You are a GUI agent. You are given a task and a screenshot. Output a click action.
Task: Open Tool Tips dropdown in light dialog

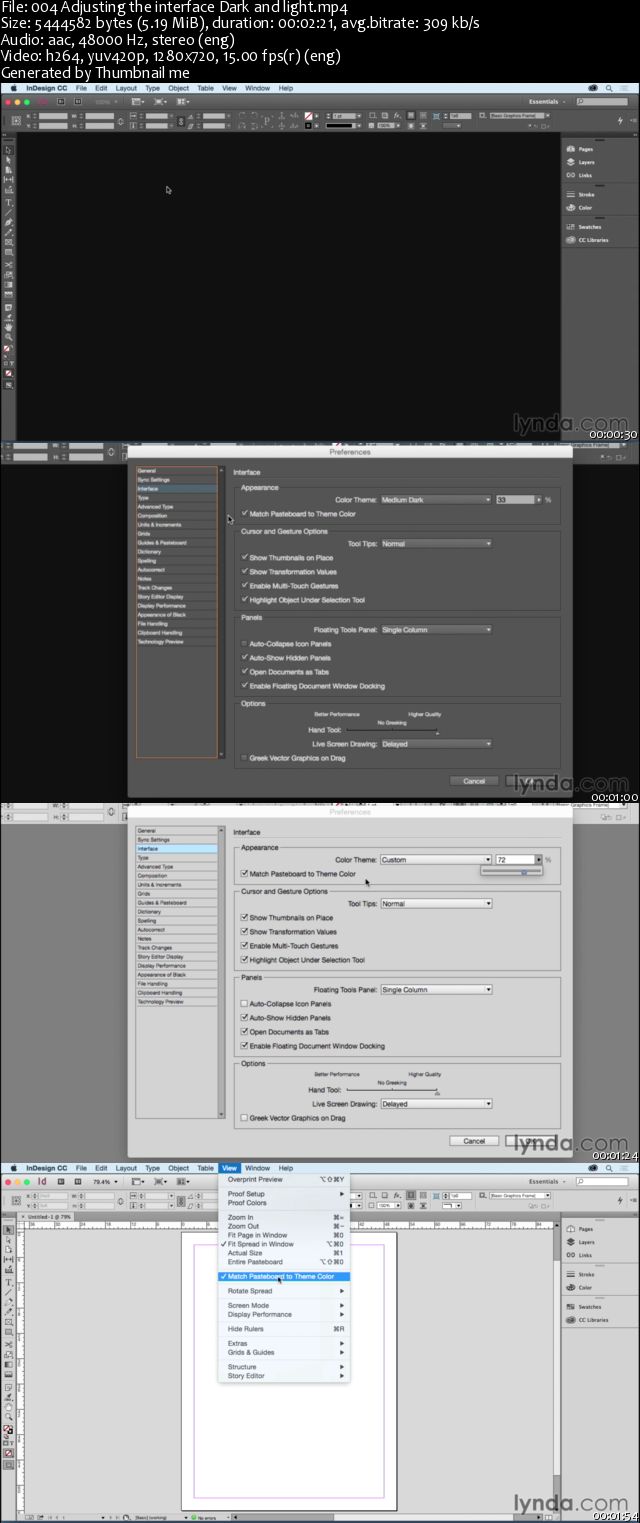point(436,904)
